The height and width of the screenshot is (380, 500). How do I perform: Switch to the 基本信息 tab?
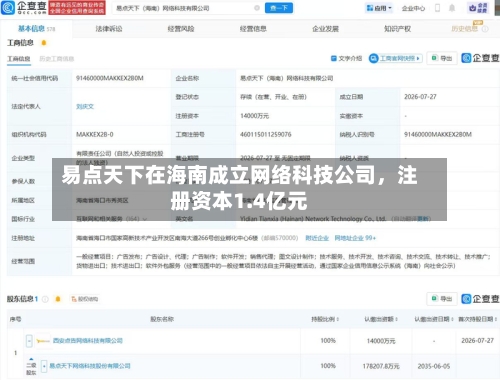(36, 29)
